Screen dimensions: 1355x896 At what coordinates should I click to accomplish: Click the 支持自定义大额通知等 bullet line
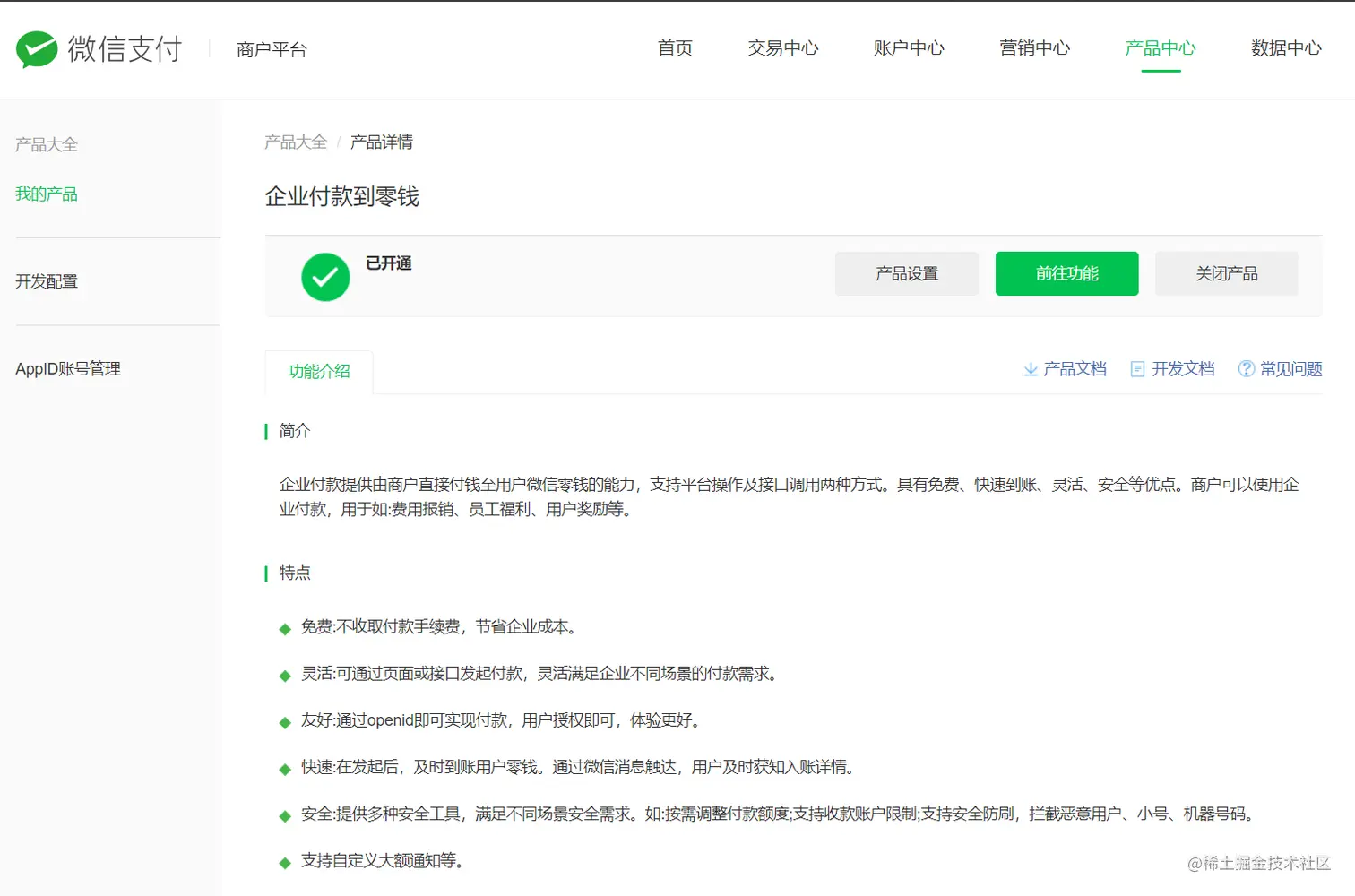point(384,861)
